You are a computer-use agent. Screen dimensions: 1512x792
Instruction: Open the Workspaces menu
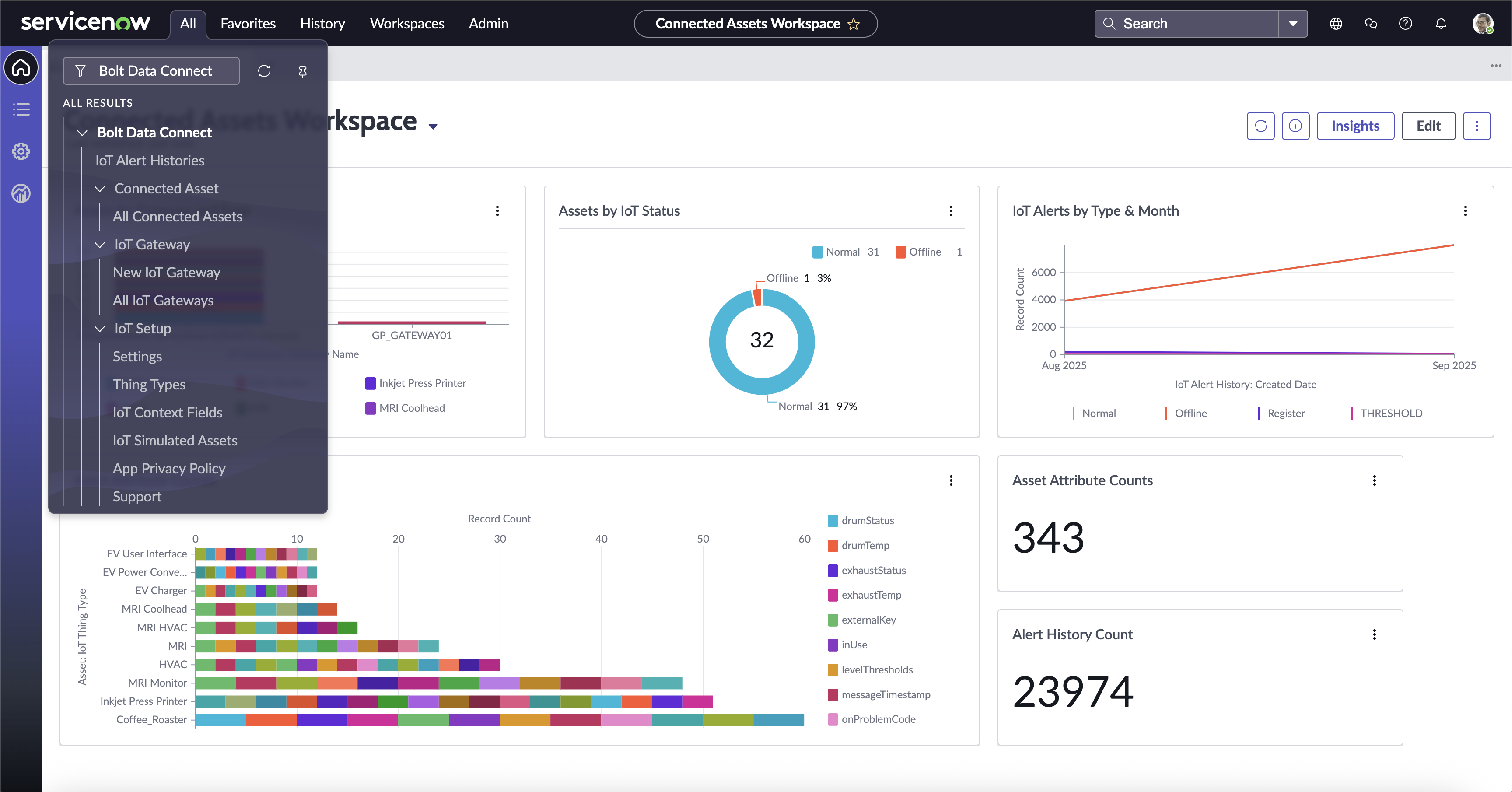point(407,24)
